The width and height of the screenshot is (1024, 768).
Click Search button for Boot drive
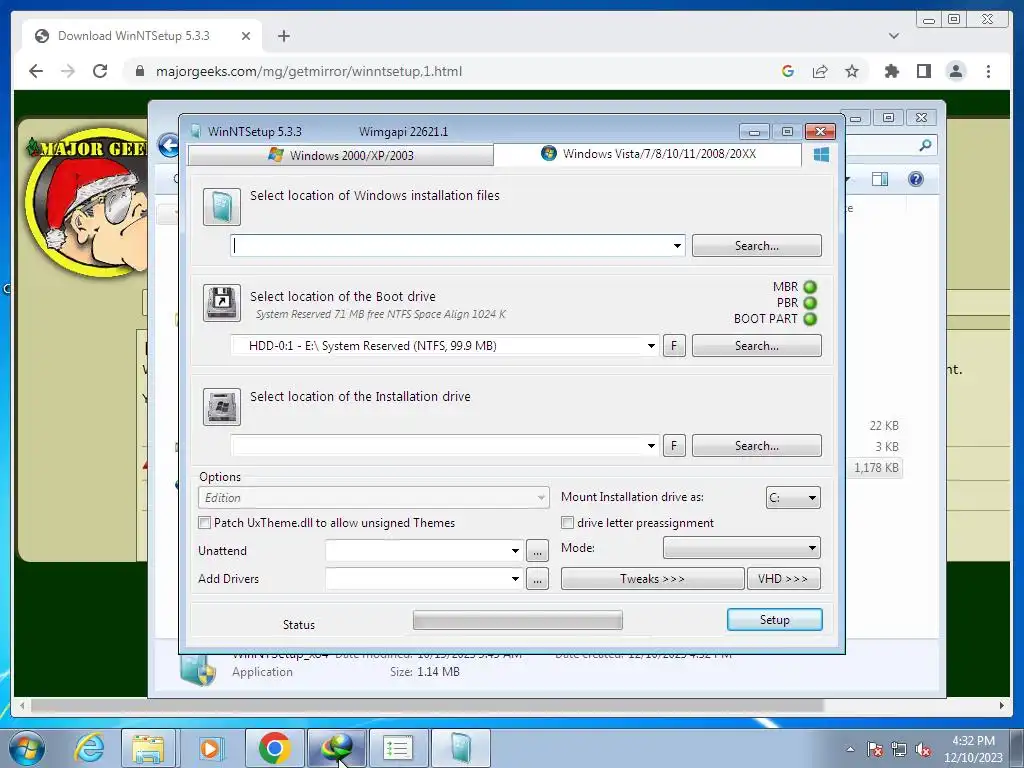(756, 345)
